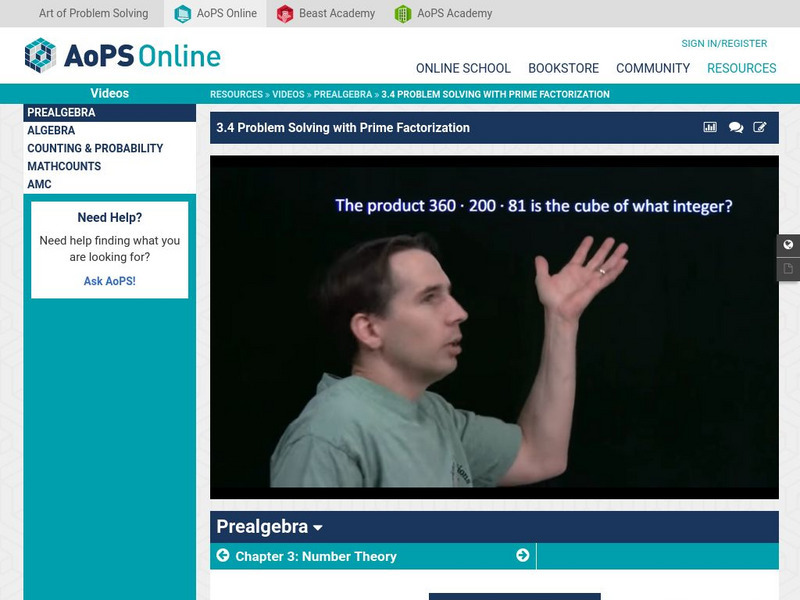Click the AoPS hexagon logo in the header
The image size is (800, 600).
[42, 55]
